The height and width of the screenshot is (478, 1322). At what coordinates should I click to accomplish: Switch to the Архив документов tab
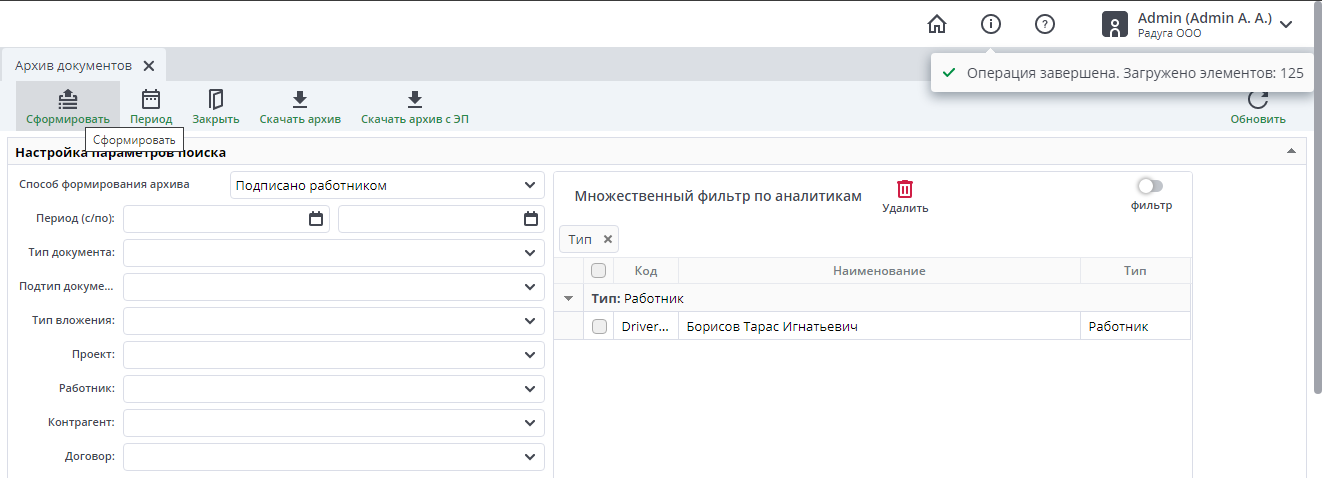click(73, 66)
